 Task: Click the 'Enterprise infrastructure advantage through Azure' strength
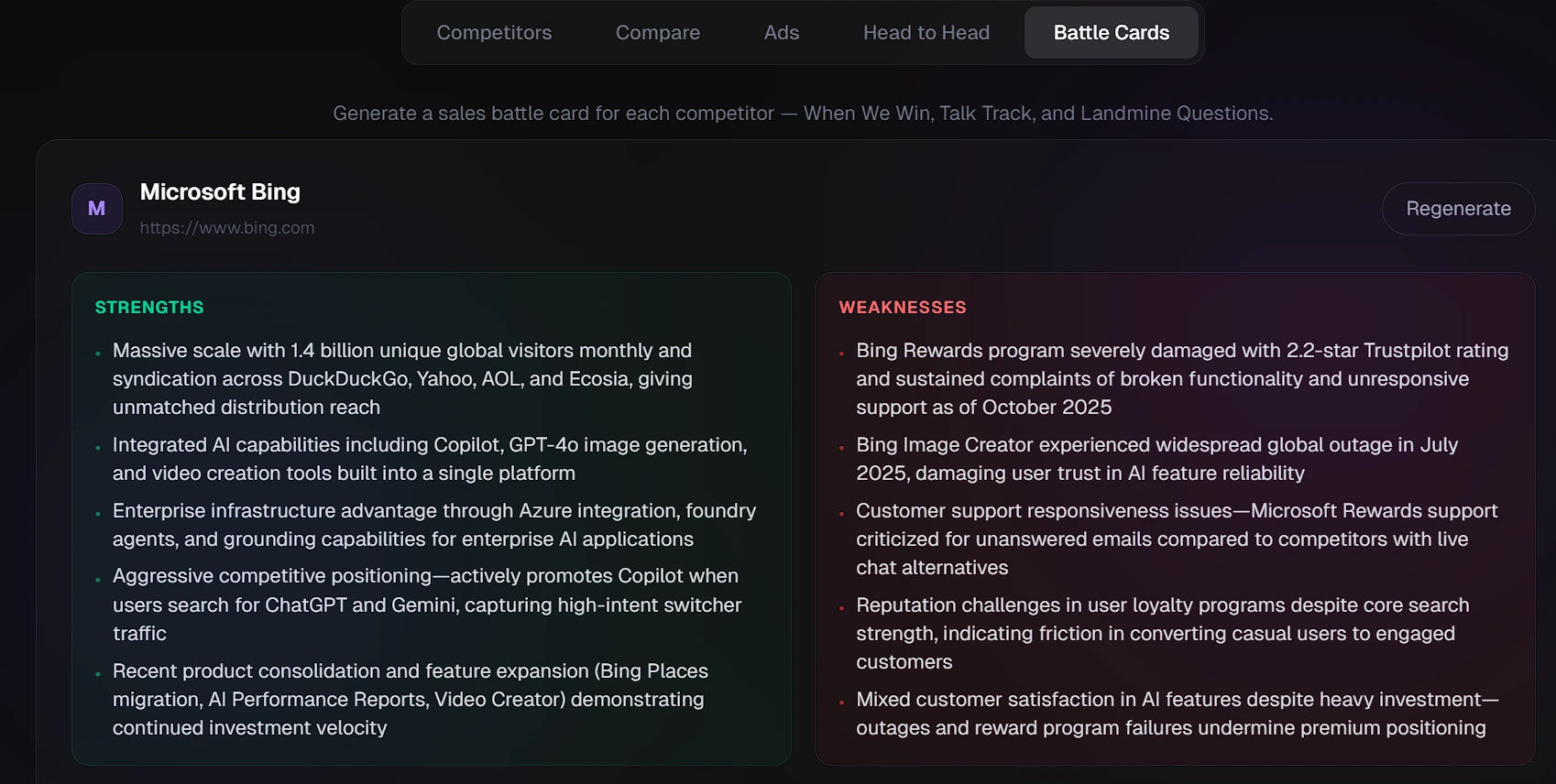434,525
